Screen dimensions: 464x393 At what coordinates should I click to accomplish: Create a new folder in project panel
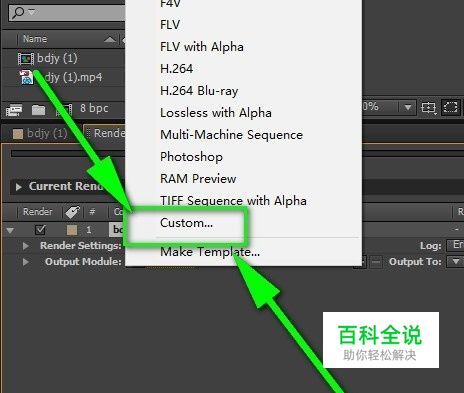(38, 110)
